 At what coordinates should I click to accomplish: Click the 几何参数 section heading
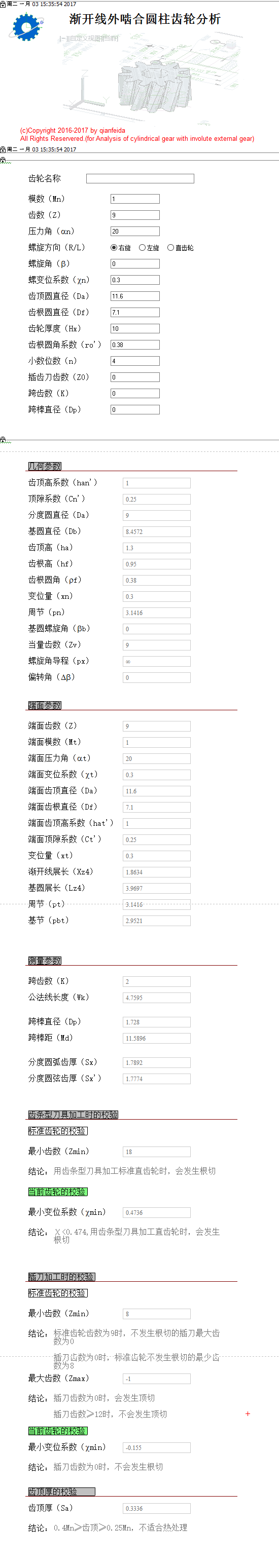pyautogui.click(x=45, y=466)
